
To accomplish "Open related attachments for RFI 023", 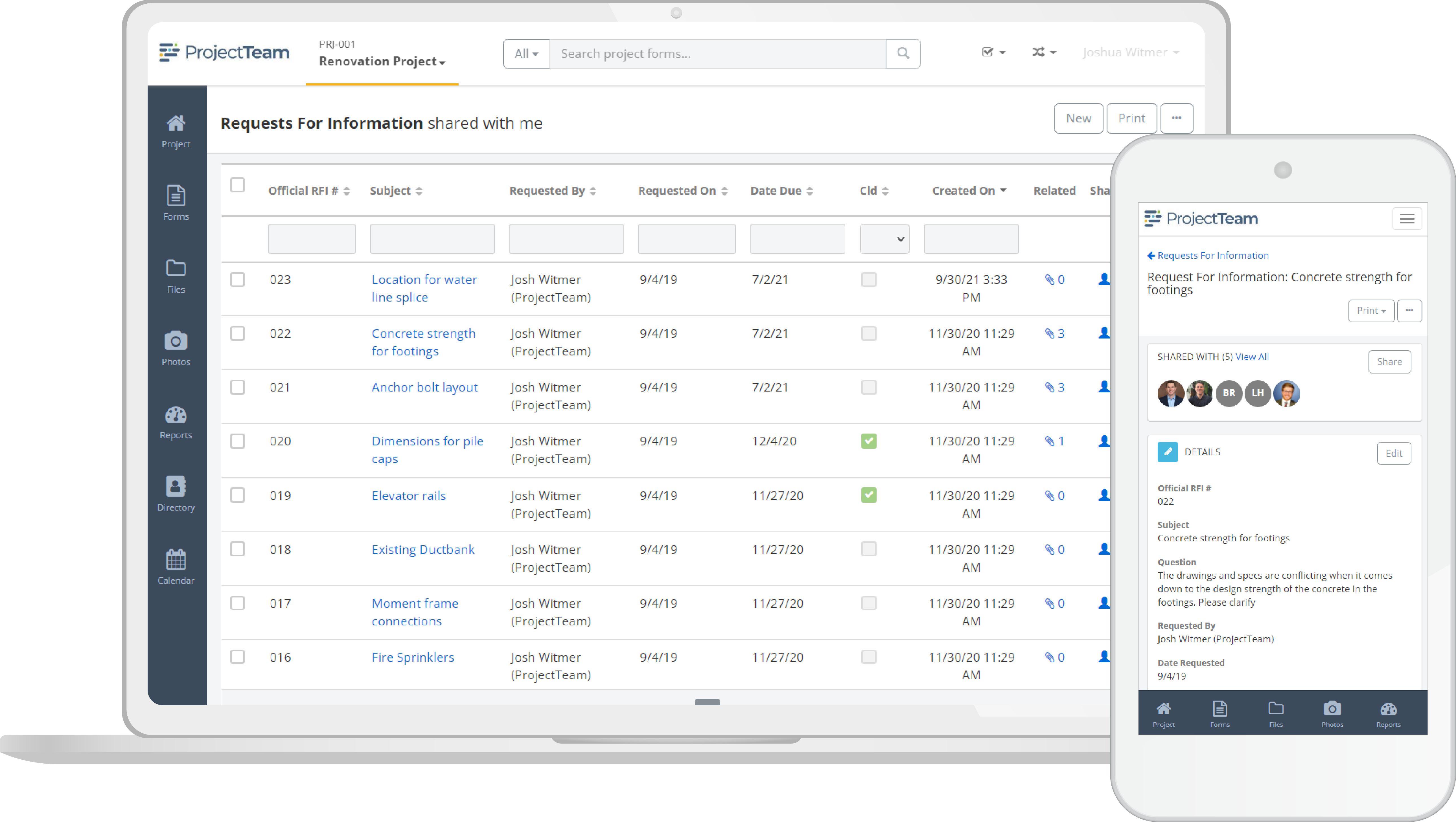I will 1054,280.
